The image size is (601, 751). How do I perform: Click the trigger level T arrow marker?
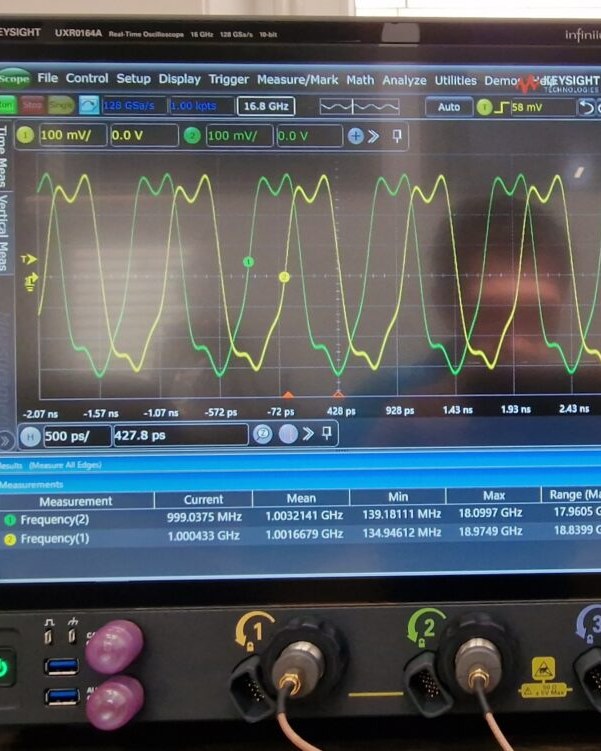(x=29, y=260)
